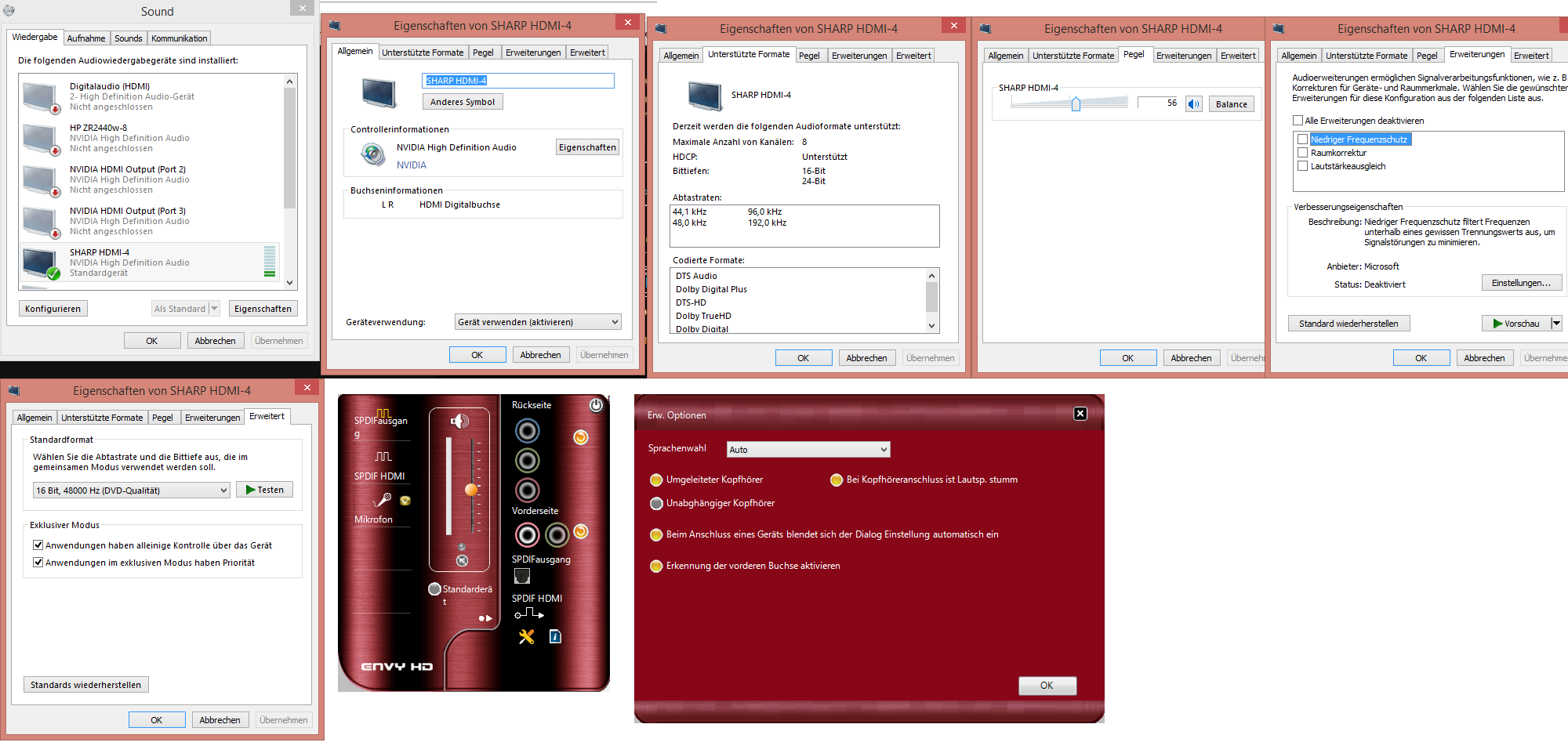Switch to Sounds tab in Sound window
This screenshot has width=1568, height=753.
129,38
